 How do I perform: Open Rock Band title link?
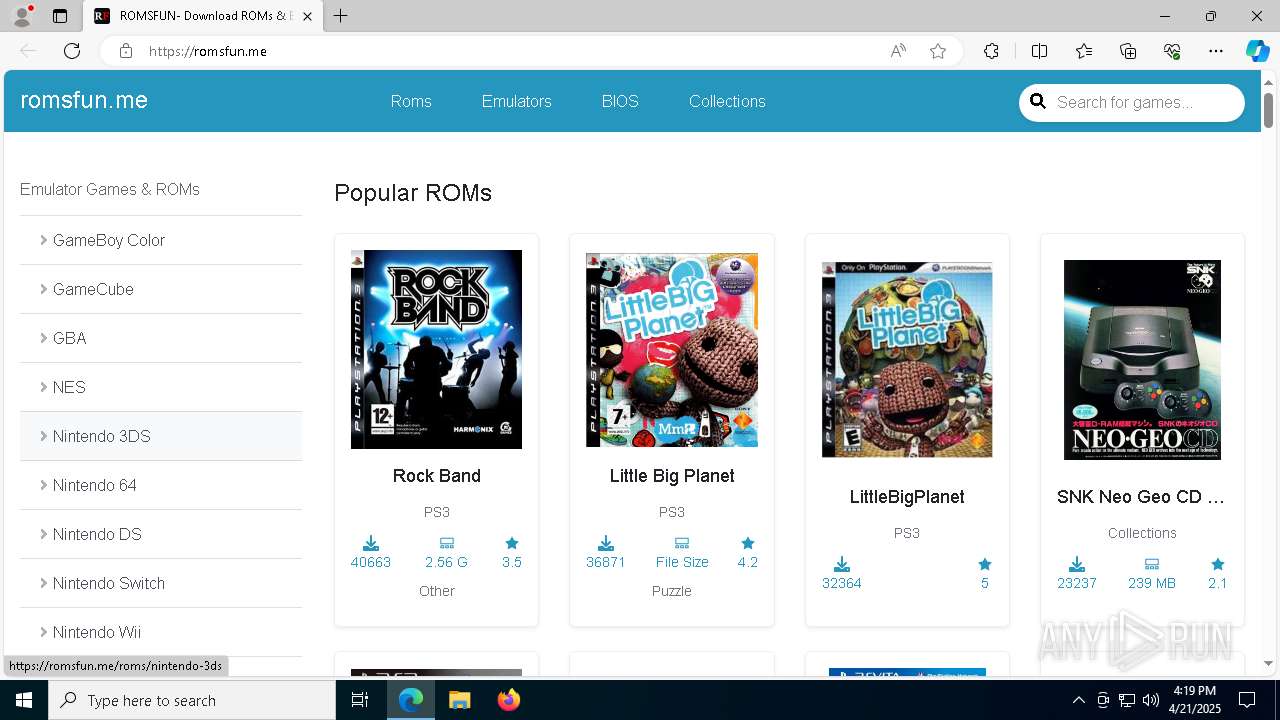(437, 476)
